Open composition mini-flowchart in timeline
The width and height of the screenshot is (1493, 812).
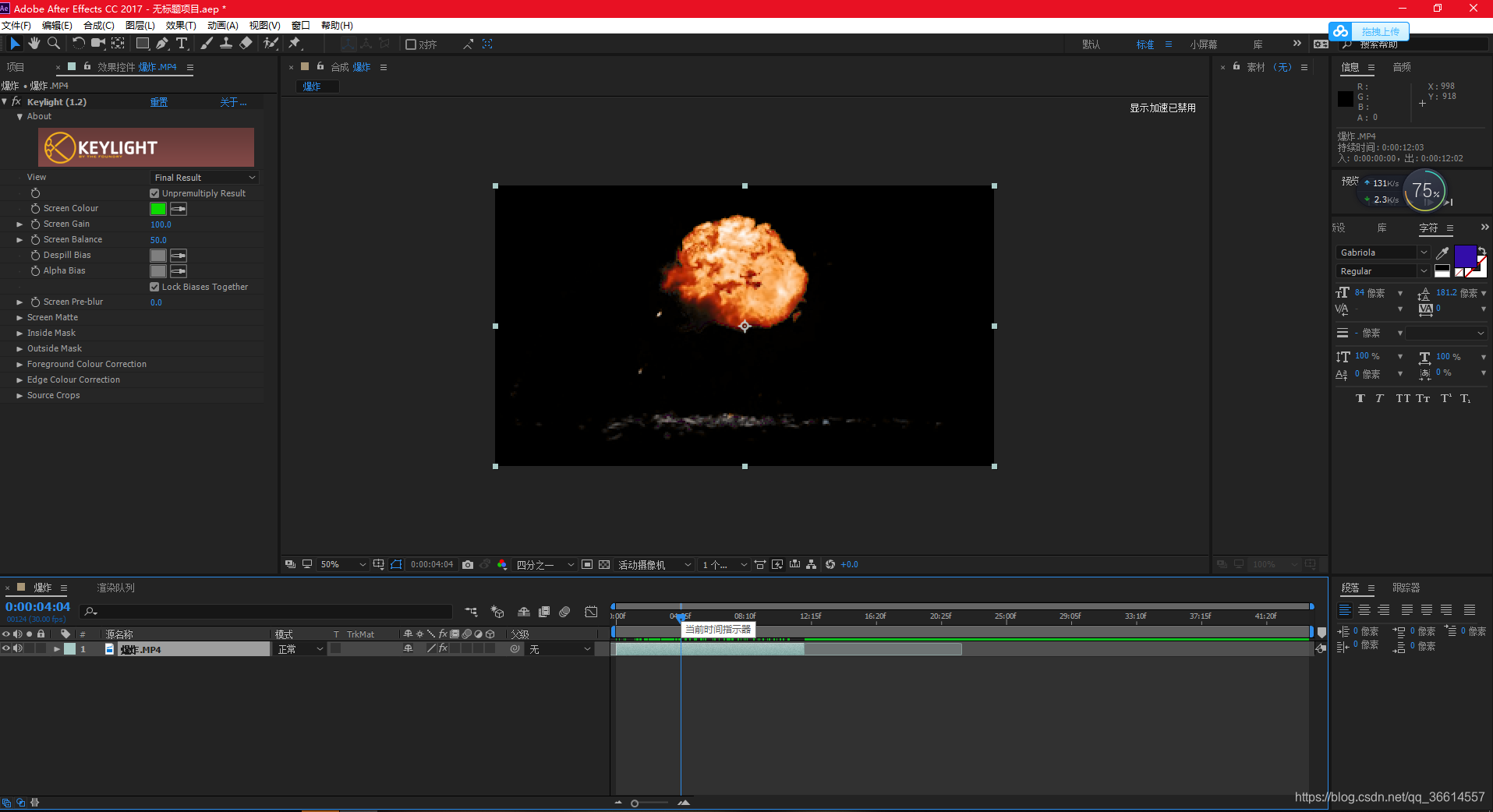tap(471, 612)
